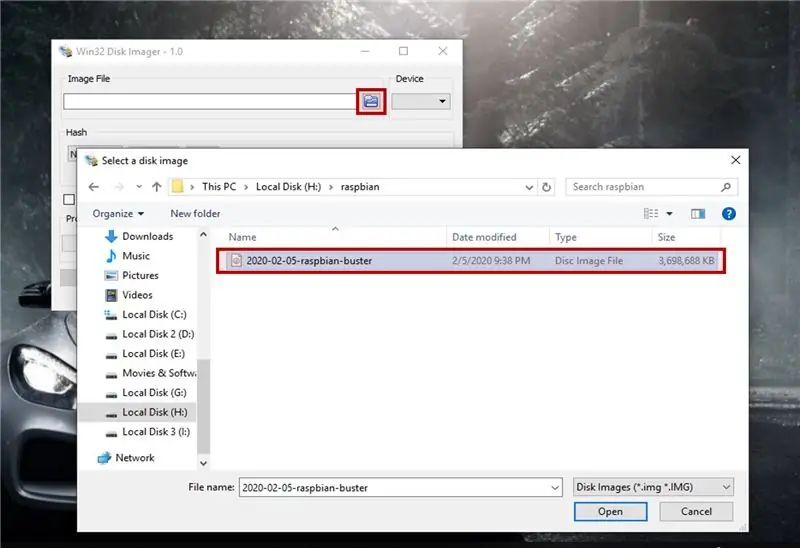Close the Select a disk image dialog
The image size is (800, 548).
tap(735, 160)
